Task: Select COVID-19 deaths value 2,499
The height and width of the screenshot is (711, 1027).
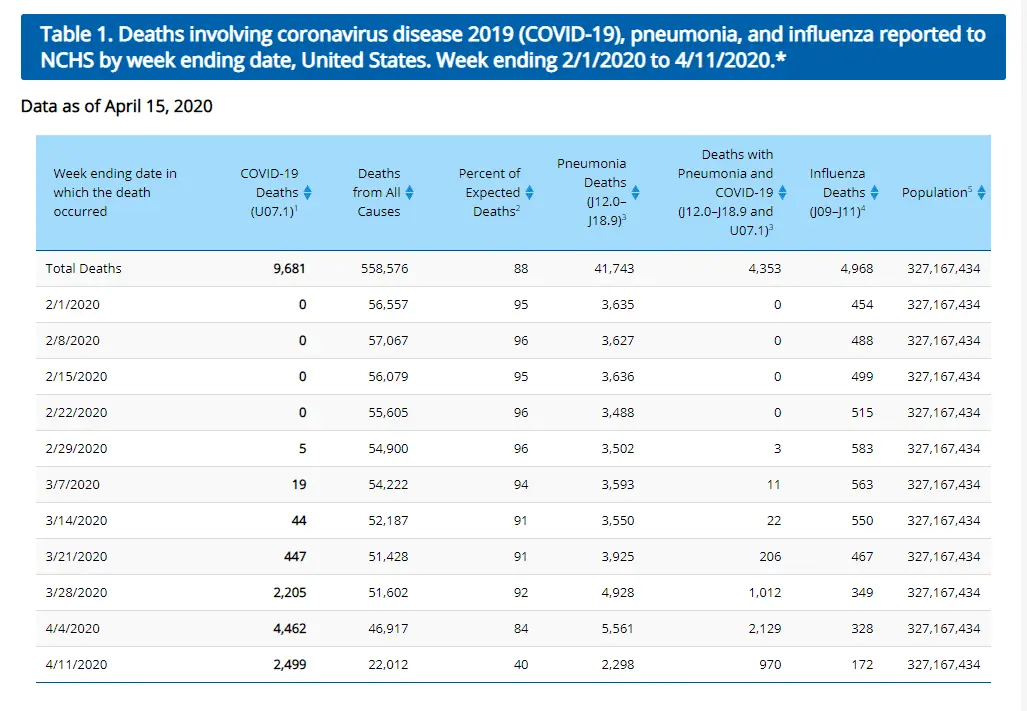Action: (x=289, y=665)
